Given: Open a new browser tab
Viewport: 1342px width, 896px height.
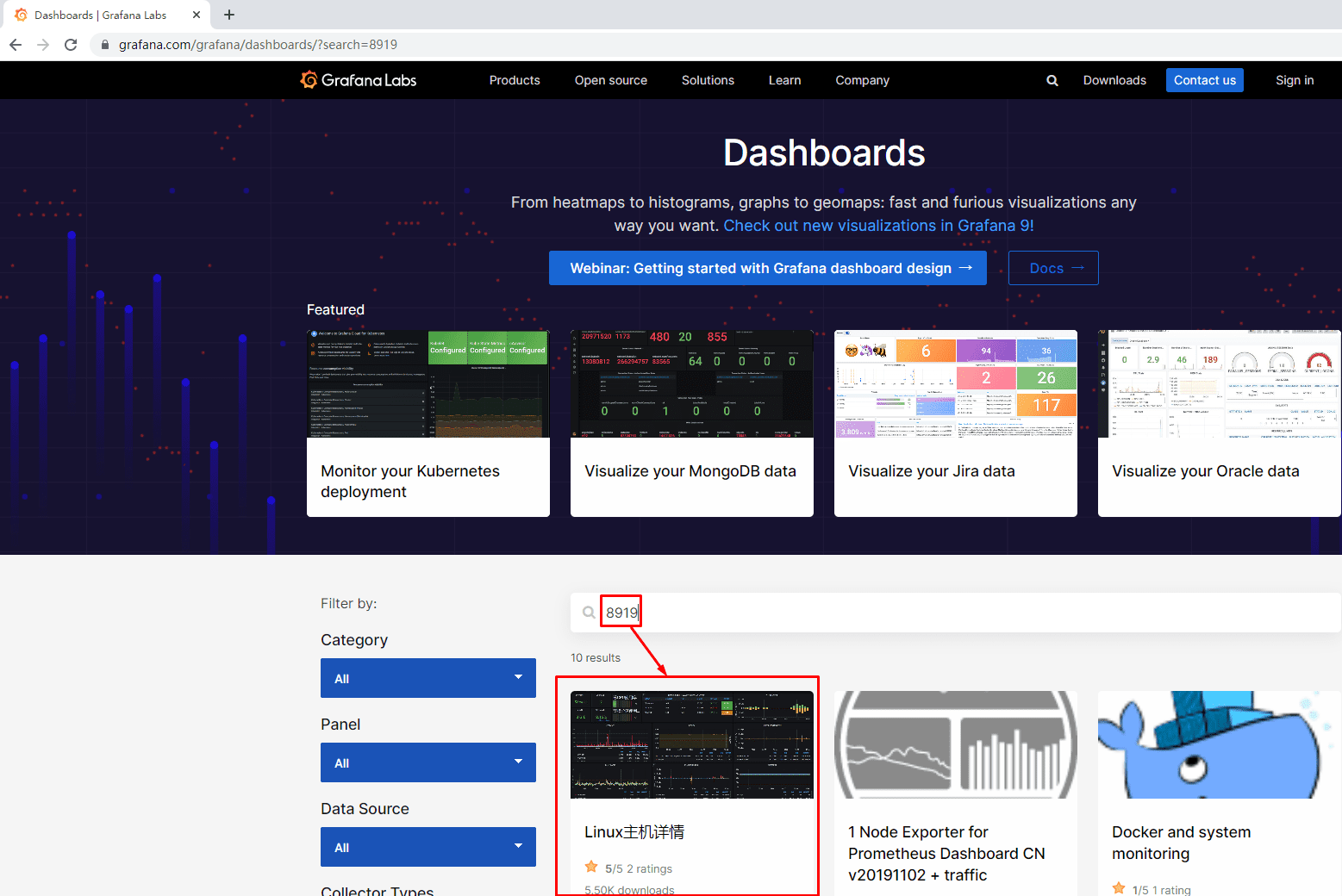Looking at the screenshot, I should [229, 15].
